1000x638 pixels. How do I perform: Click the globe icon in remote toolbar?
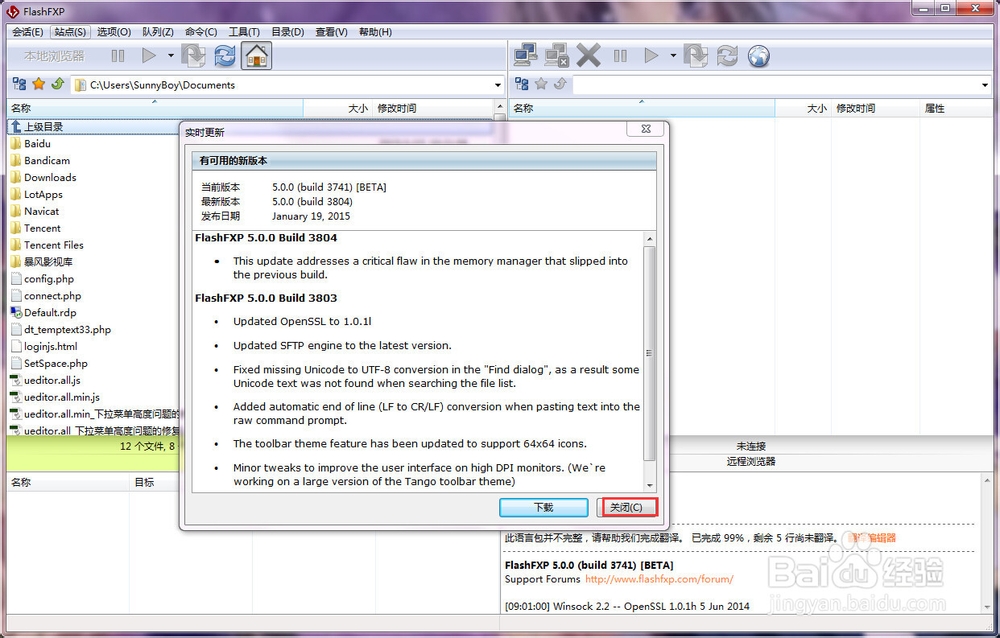[758, 56]
